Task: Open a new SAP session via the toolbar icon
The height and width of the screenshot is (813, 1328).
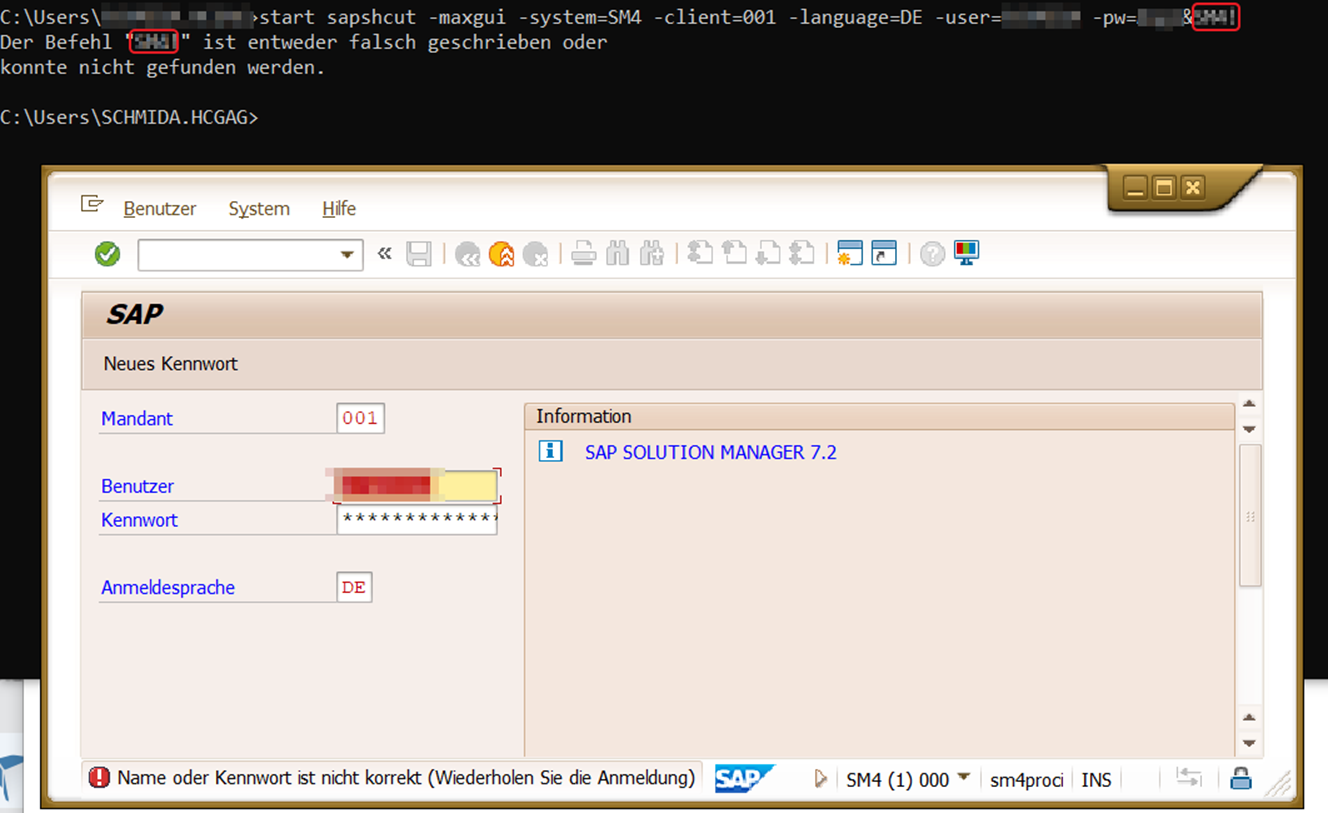Action: 849,253
